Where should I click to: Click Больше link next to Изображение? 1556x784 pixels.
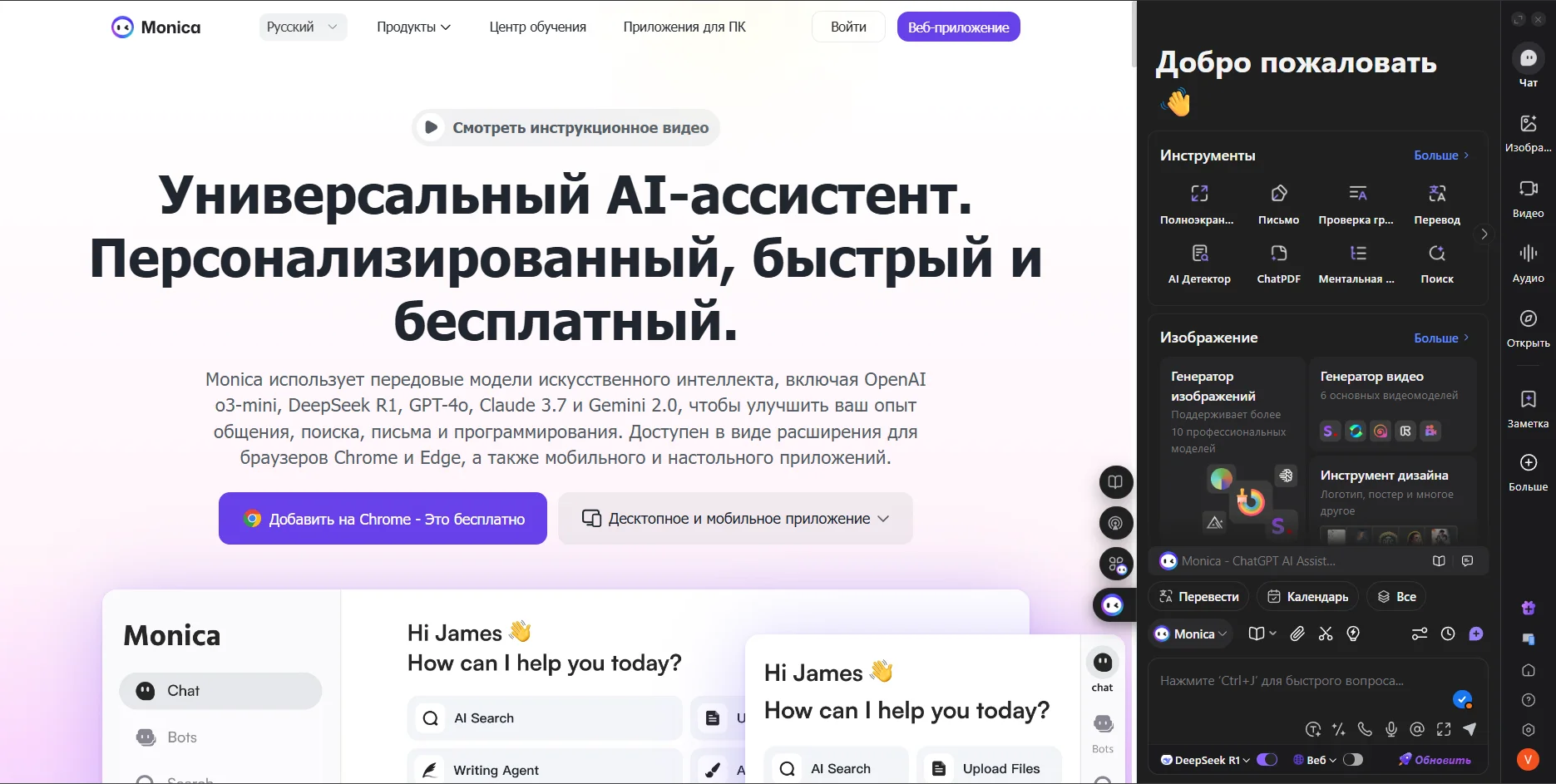[x=1441, y=338]
